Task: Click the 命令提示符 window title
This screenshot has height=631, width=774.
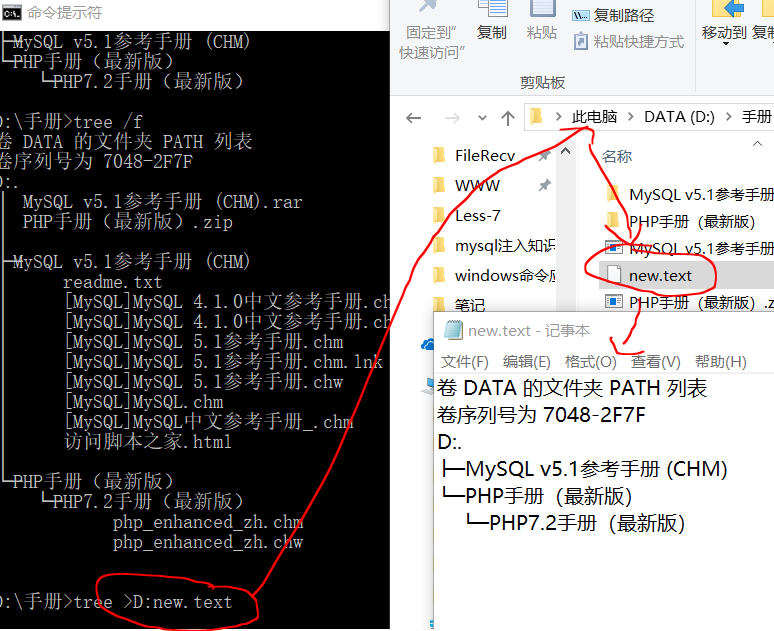Action: pyautogui.click(x=64, y=12)
